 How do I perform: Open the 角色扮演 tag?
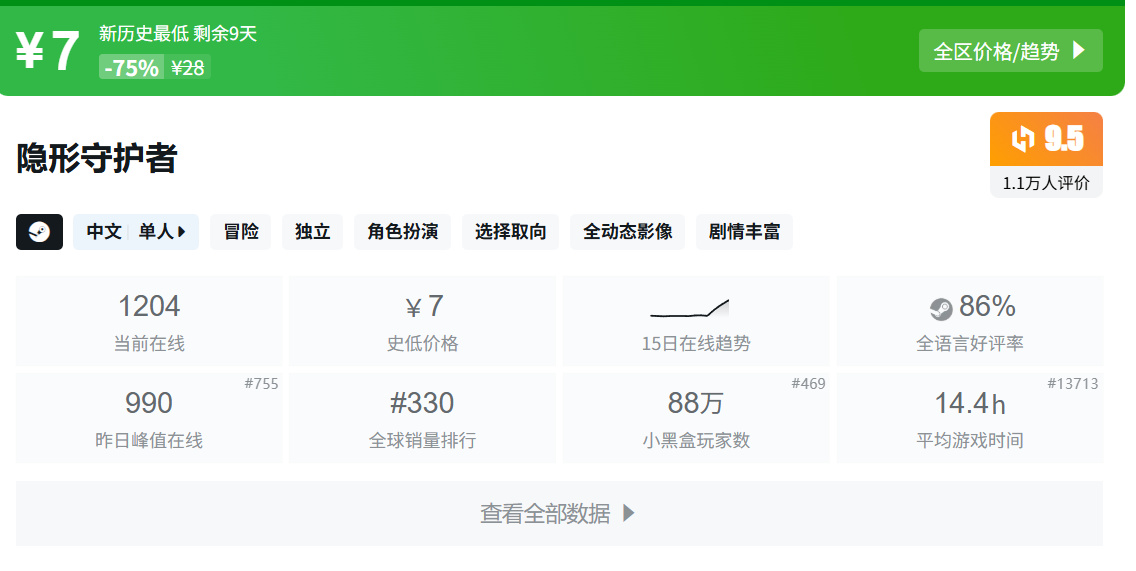402,232
